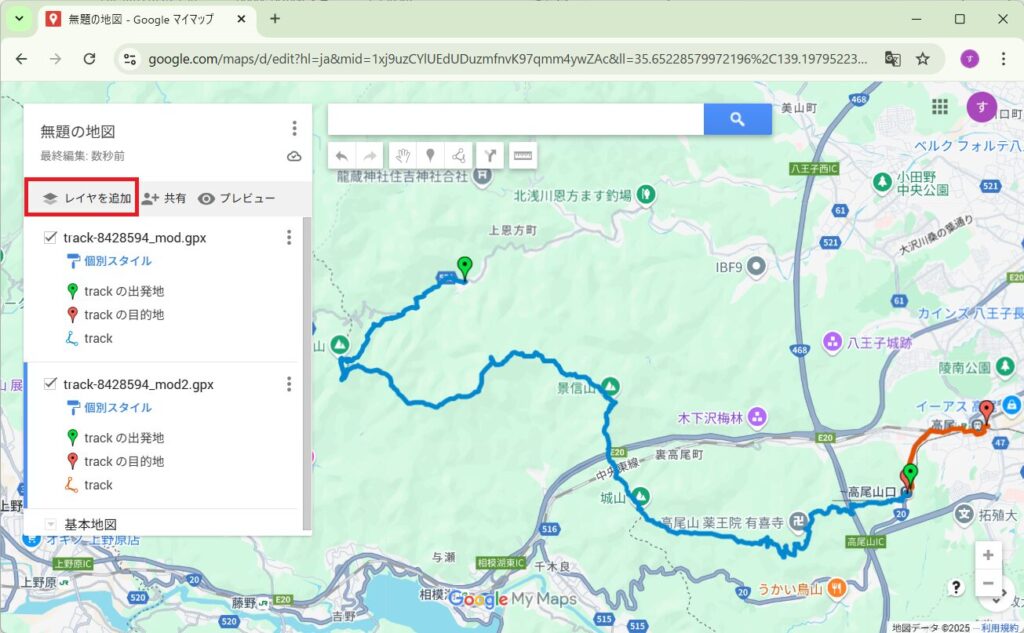Screen dimensions: 1024x633
Task: Select track の出発地 in first layer
Action: 123,291
